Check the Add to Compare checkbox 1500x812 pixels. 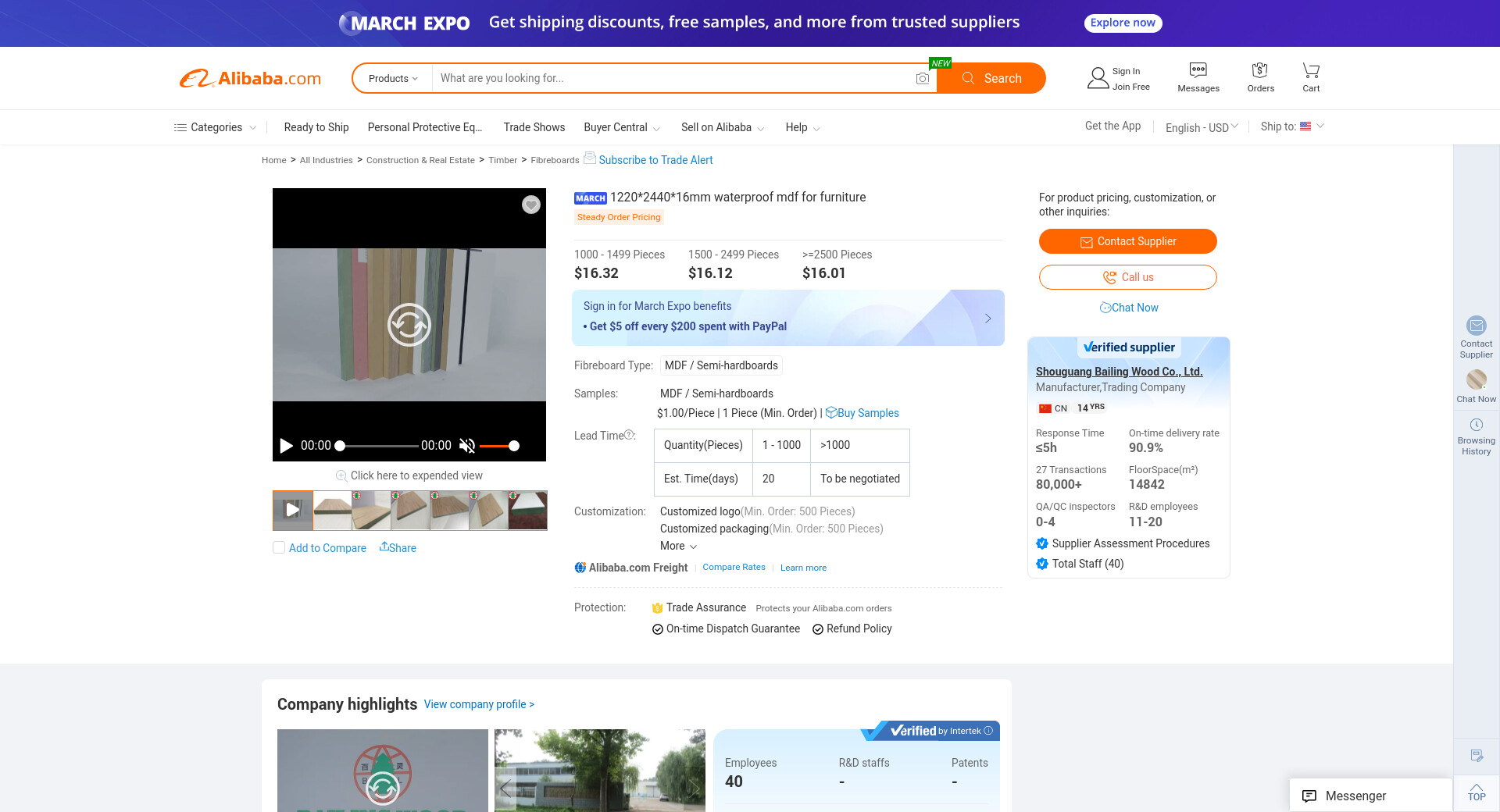point(279,547)
